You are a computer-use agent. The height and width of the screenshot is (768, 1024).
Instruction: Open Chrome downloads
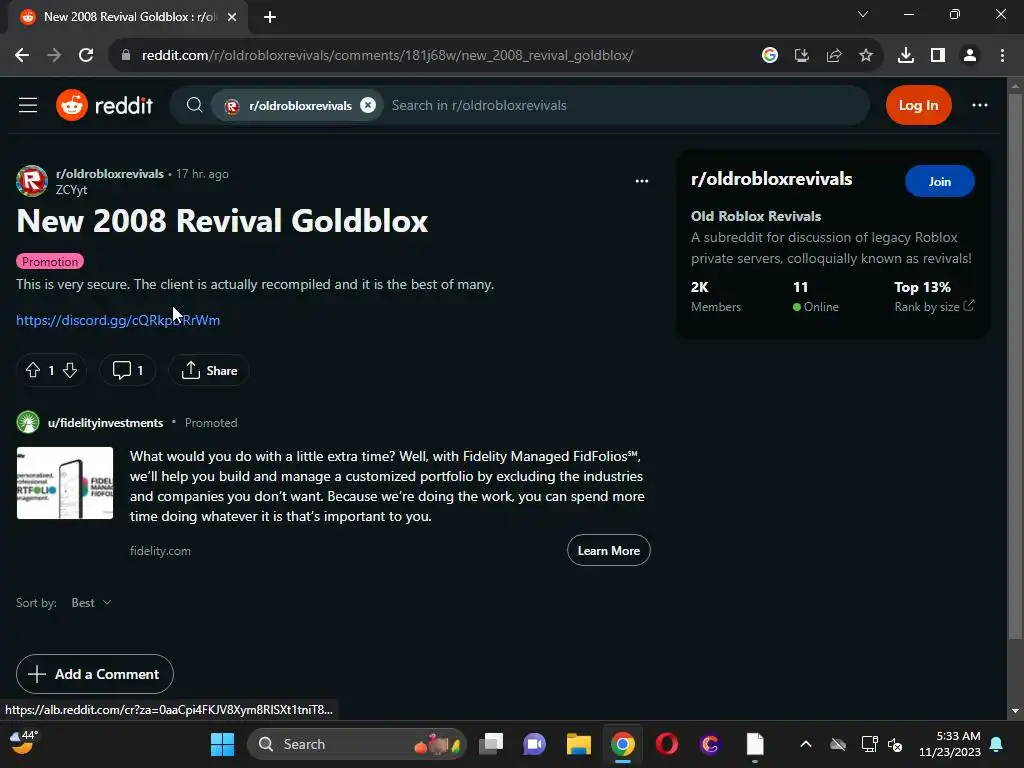coord(905,55)
